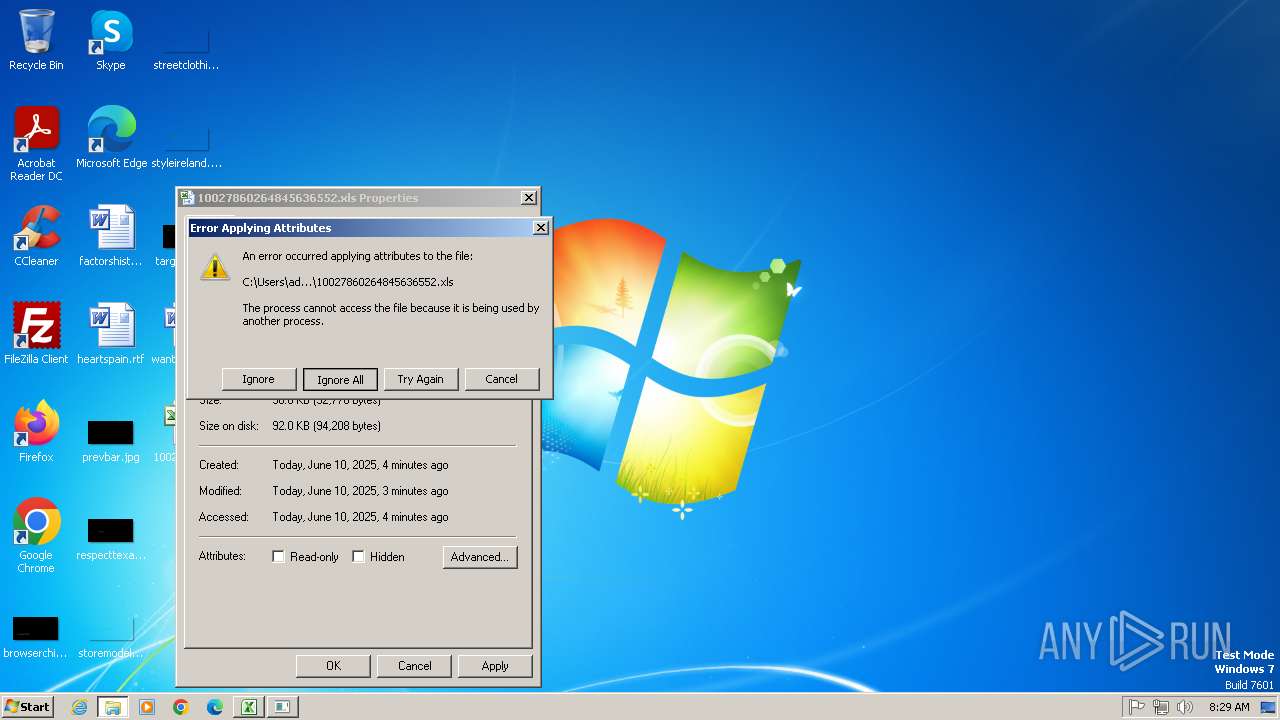Click the Size on disk value 92.0 KB
The image size is (1280, 720).
(326, 426)
